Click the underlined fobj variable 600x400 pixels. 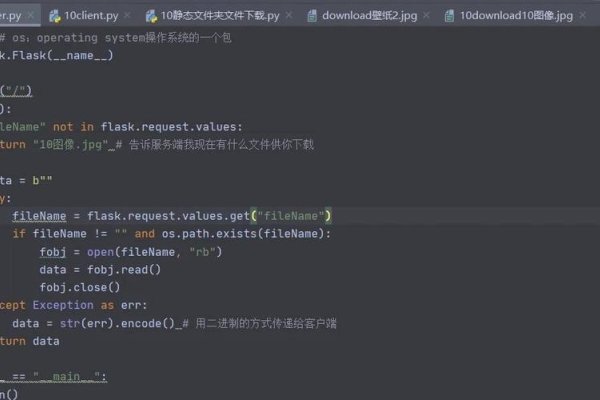click(53, 252)
